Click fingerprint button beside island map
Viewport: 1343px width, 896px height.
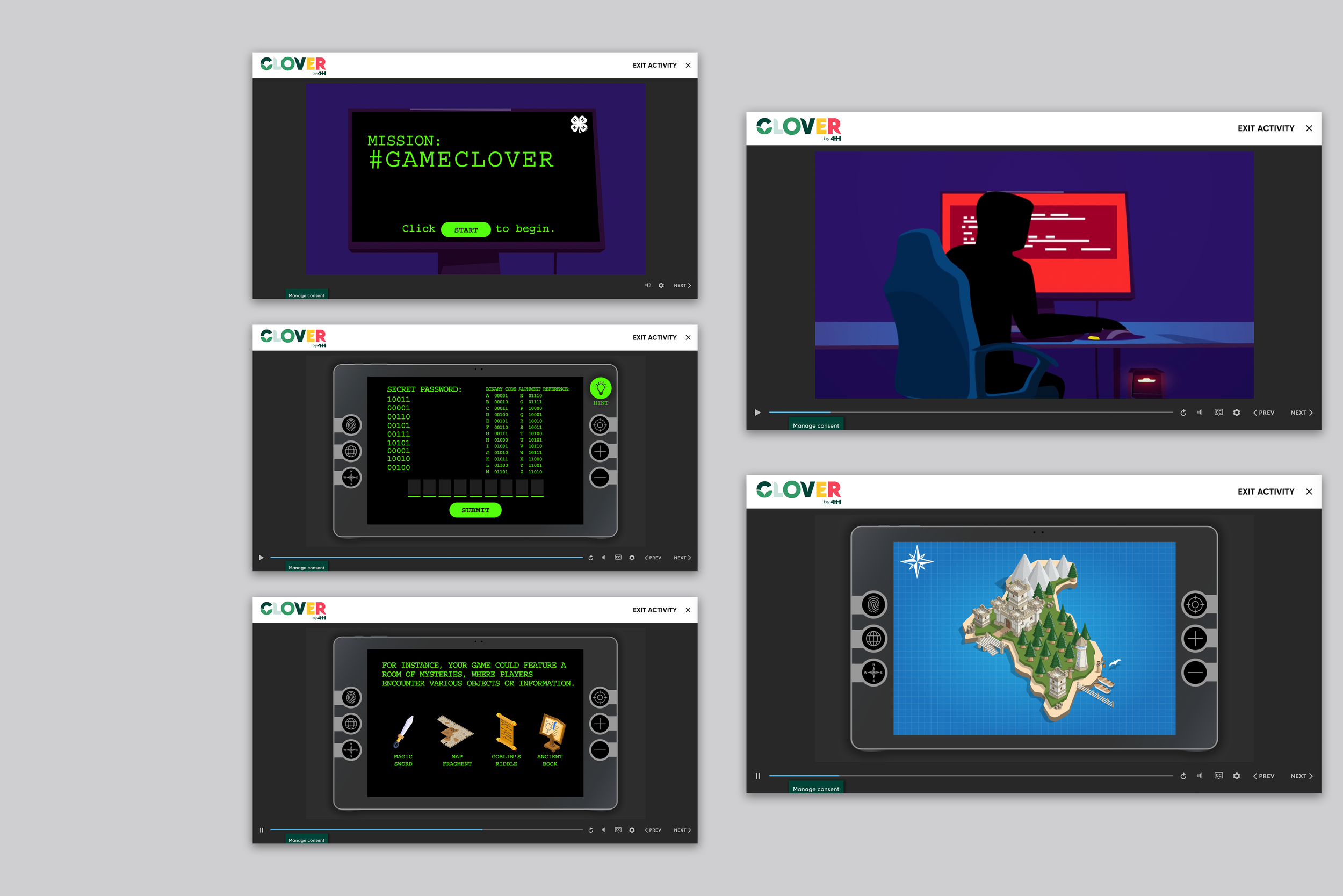873,604
